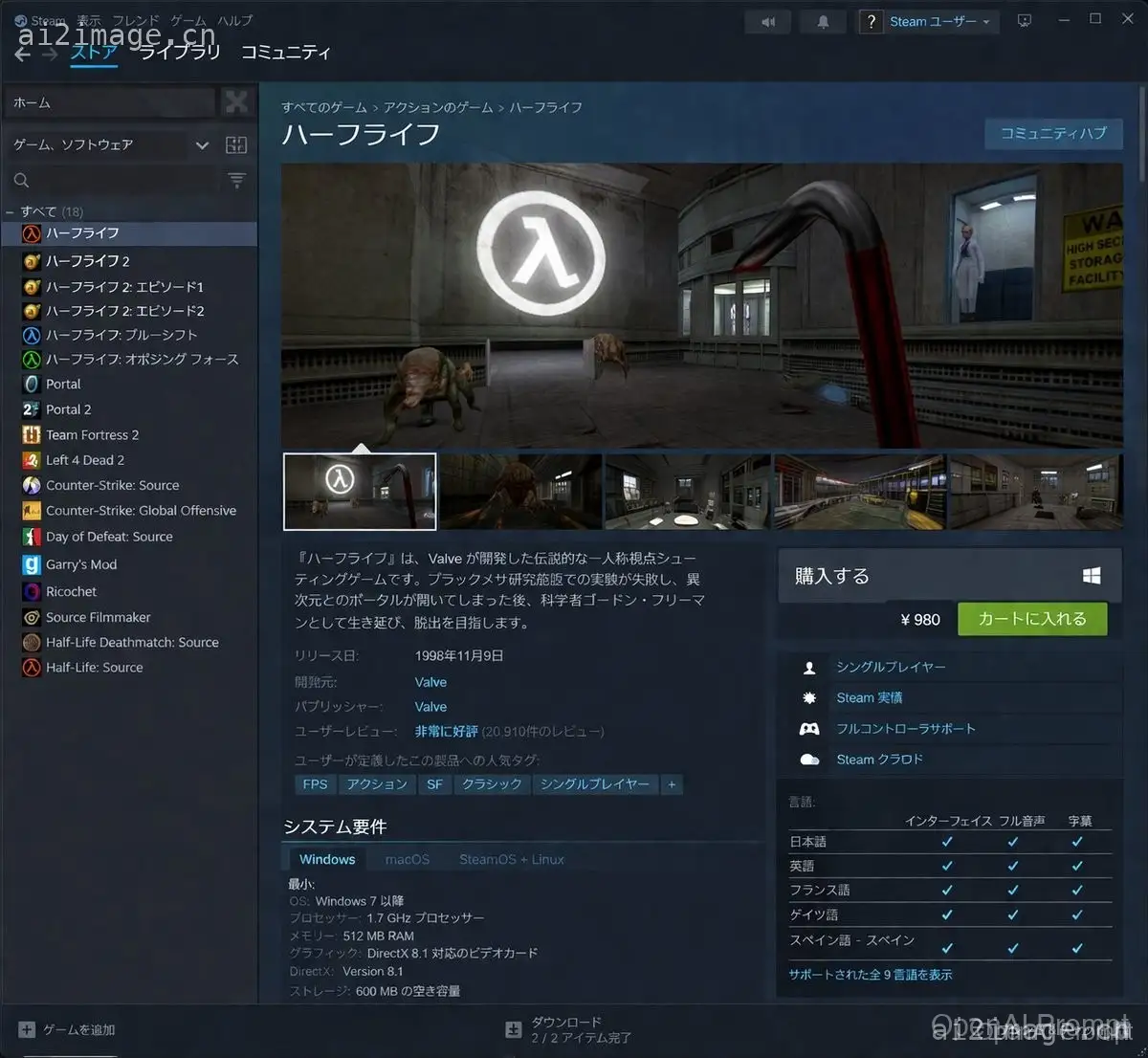Image resolution: width=1148 pixels, height=1058 pixels.
Task: Open the フレンド menu
Action: click(x=135, y=20)
